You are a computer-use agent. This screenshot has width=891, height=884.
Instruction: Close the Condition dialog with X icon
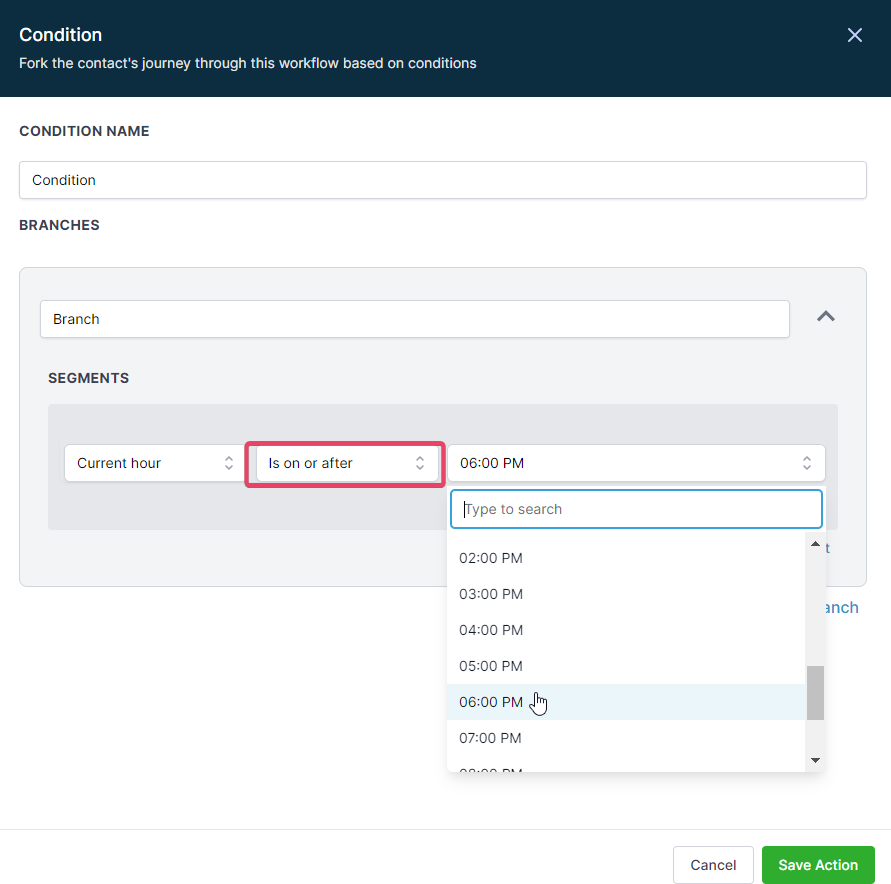[x=854, y=35]
